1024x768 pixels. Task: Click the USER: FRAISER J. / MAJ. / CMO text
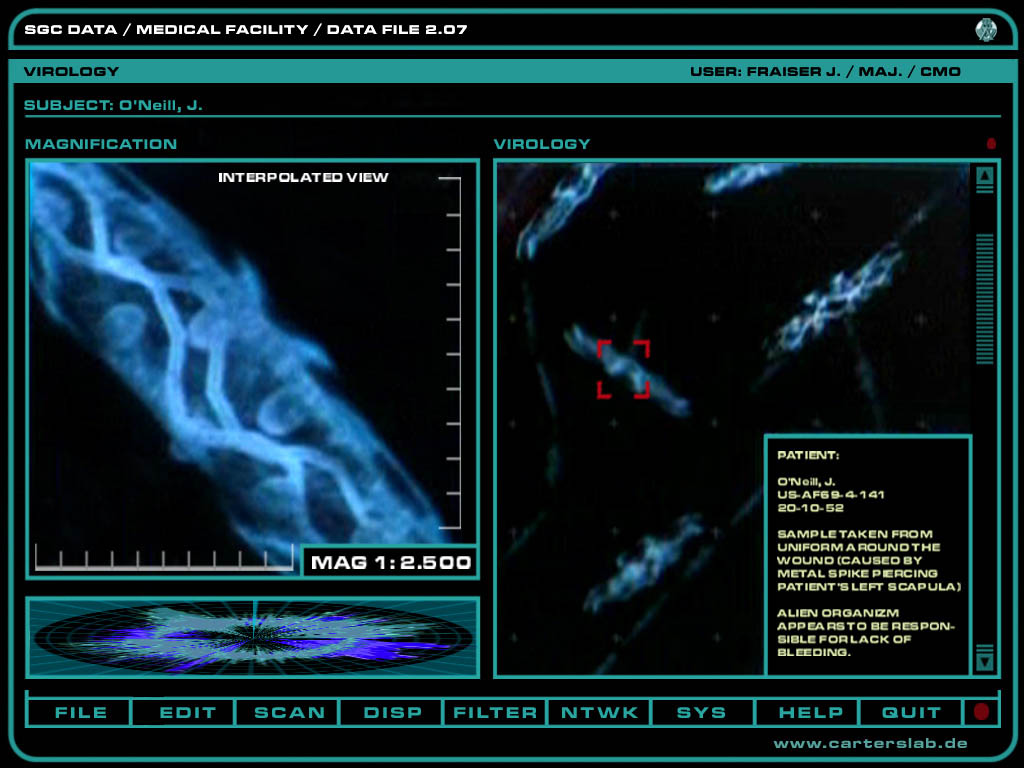[x=825, y=71]
